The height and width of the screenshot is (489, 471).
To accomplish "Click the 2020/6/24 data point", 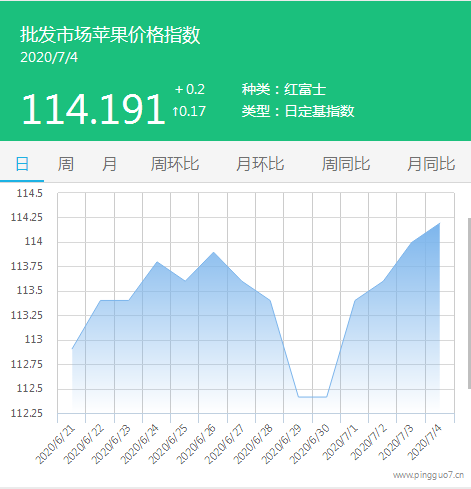I will tap(157, 262).
